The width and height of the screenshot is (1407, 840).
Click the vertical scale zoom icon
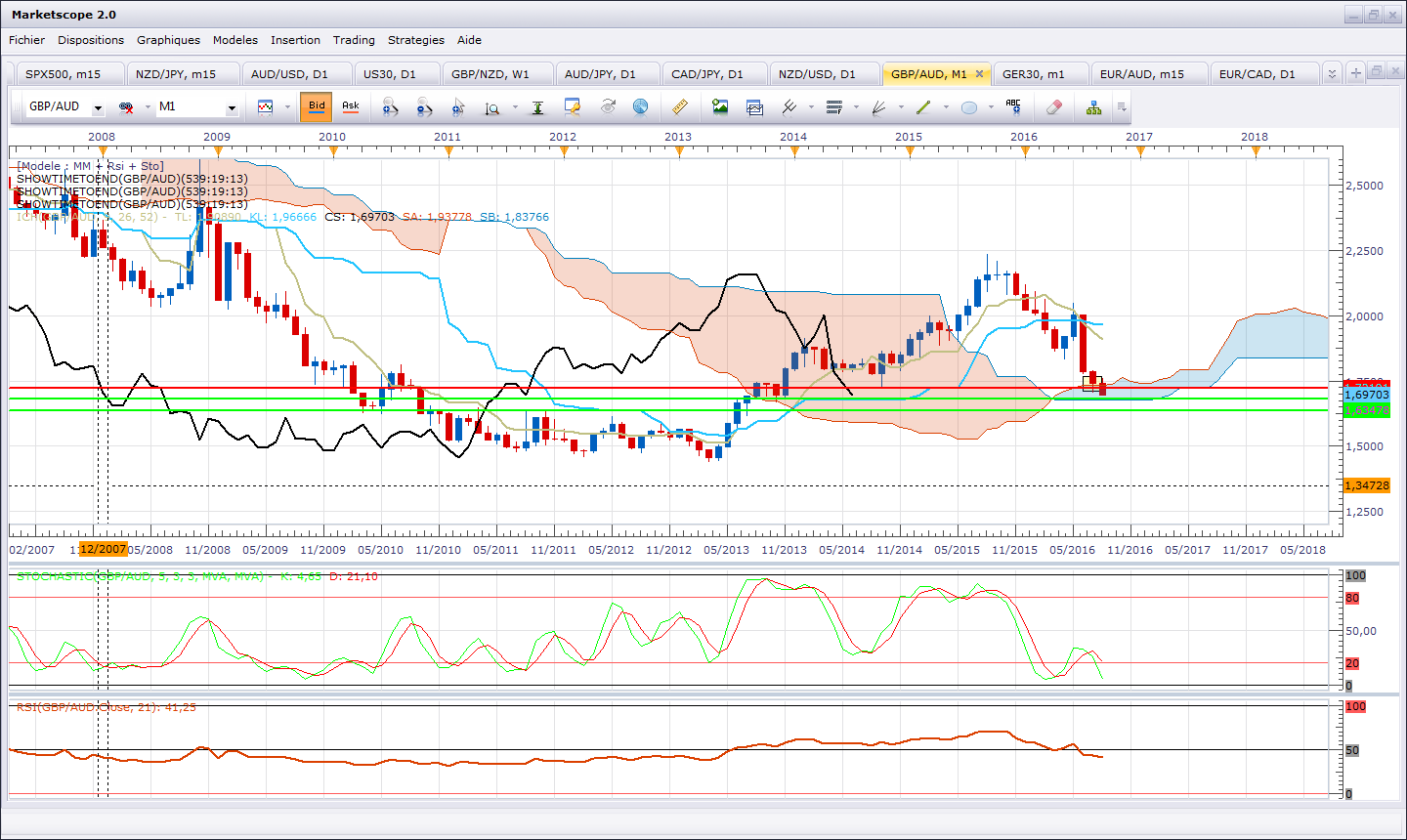492,107
